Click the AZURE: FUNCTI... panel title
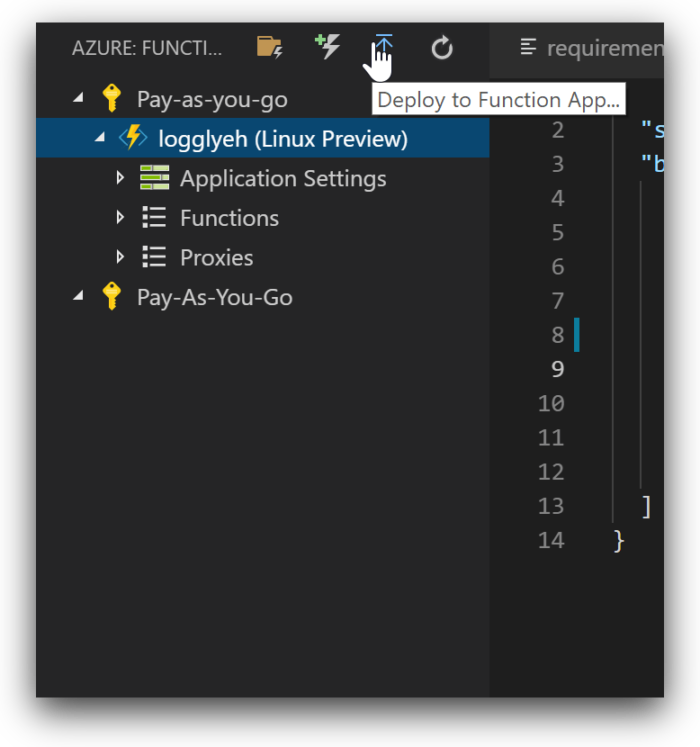This screenshot has height=747, width=700. point(147,48)
